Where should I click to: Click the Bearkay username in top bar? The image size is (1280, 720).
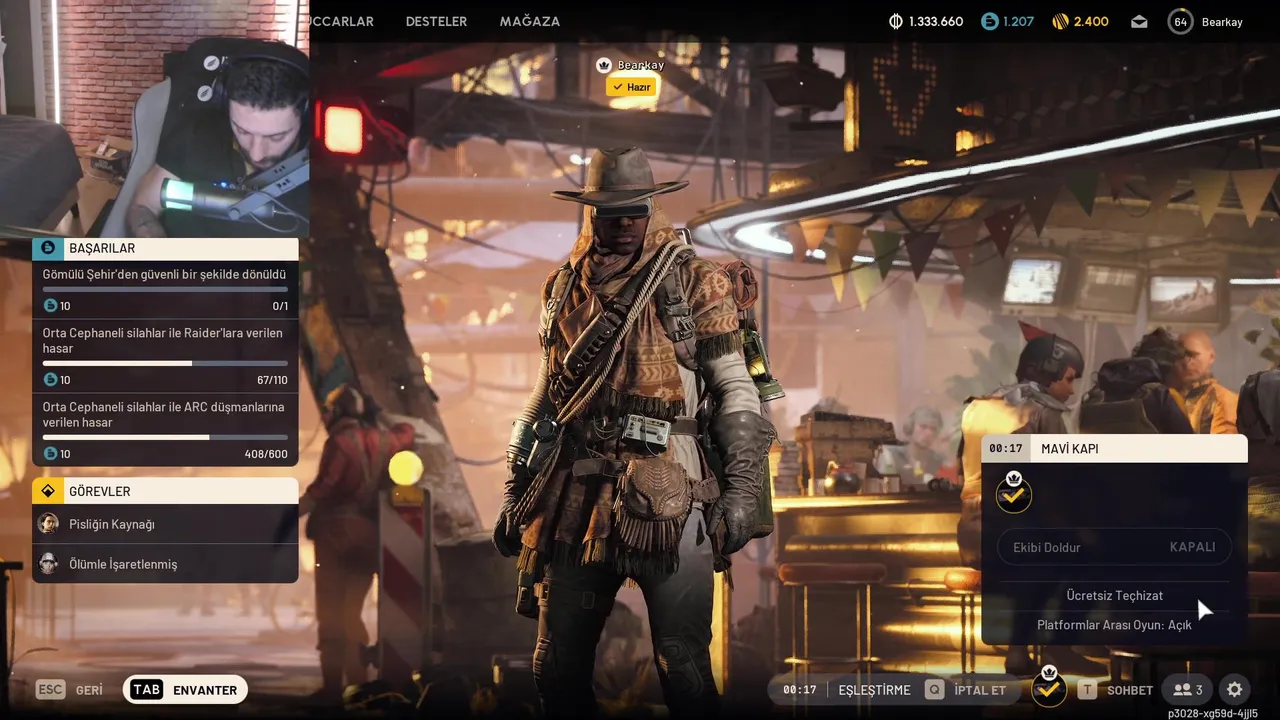pyautogui.click(x=1222, y=21)
